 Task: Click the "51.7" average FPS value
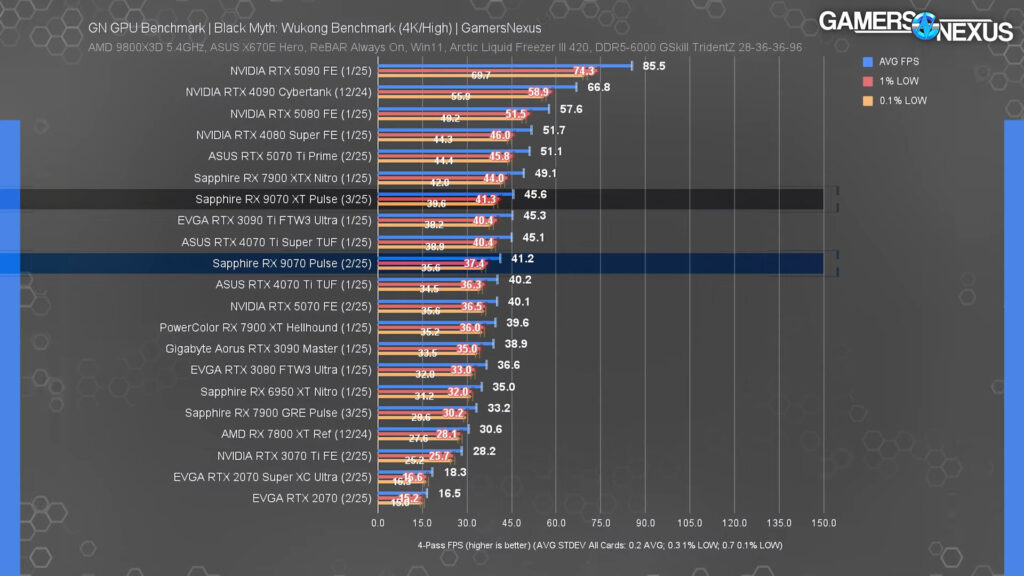(554, 131)
